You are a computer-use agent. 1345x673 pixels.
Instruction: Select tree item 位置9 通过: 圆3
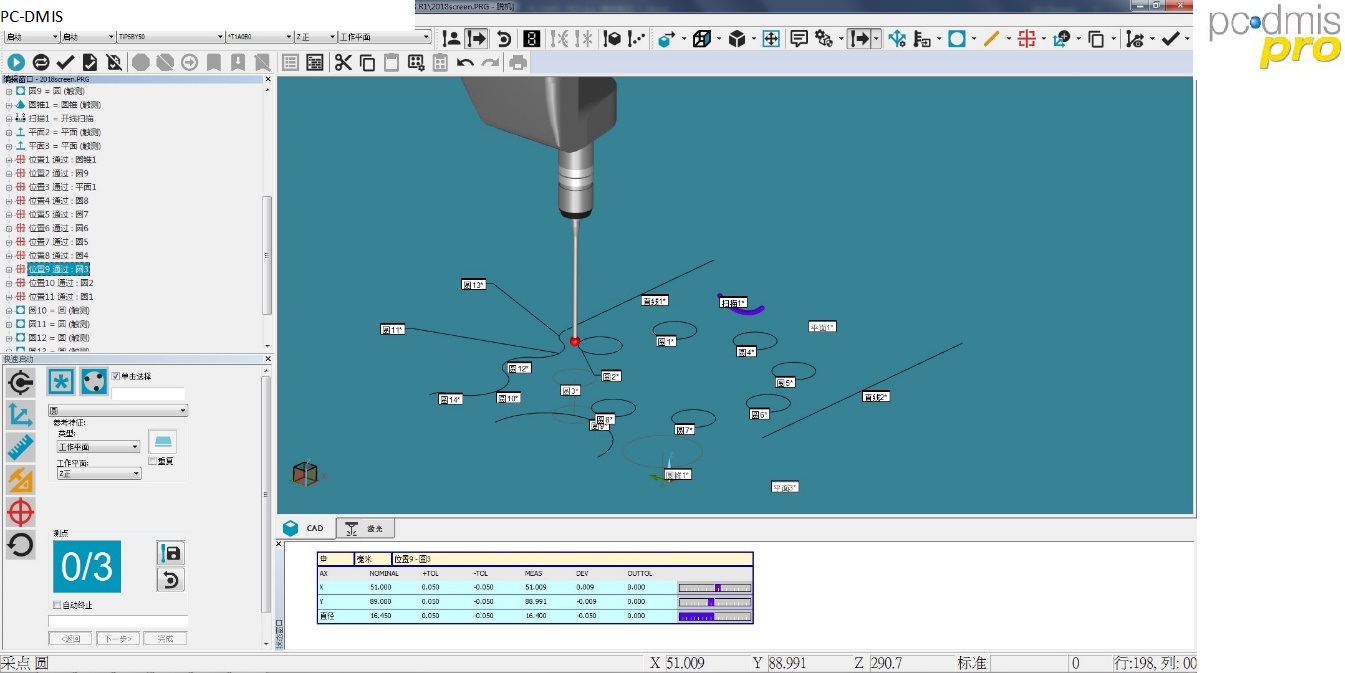tap(59, 269)
